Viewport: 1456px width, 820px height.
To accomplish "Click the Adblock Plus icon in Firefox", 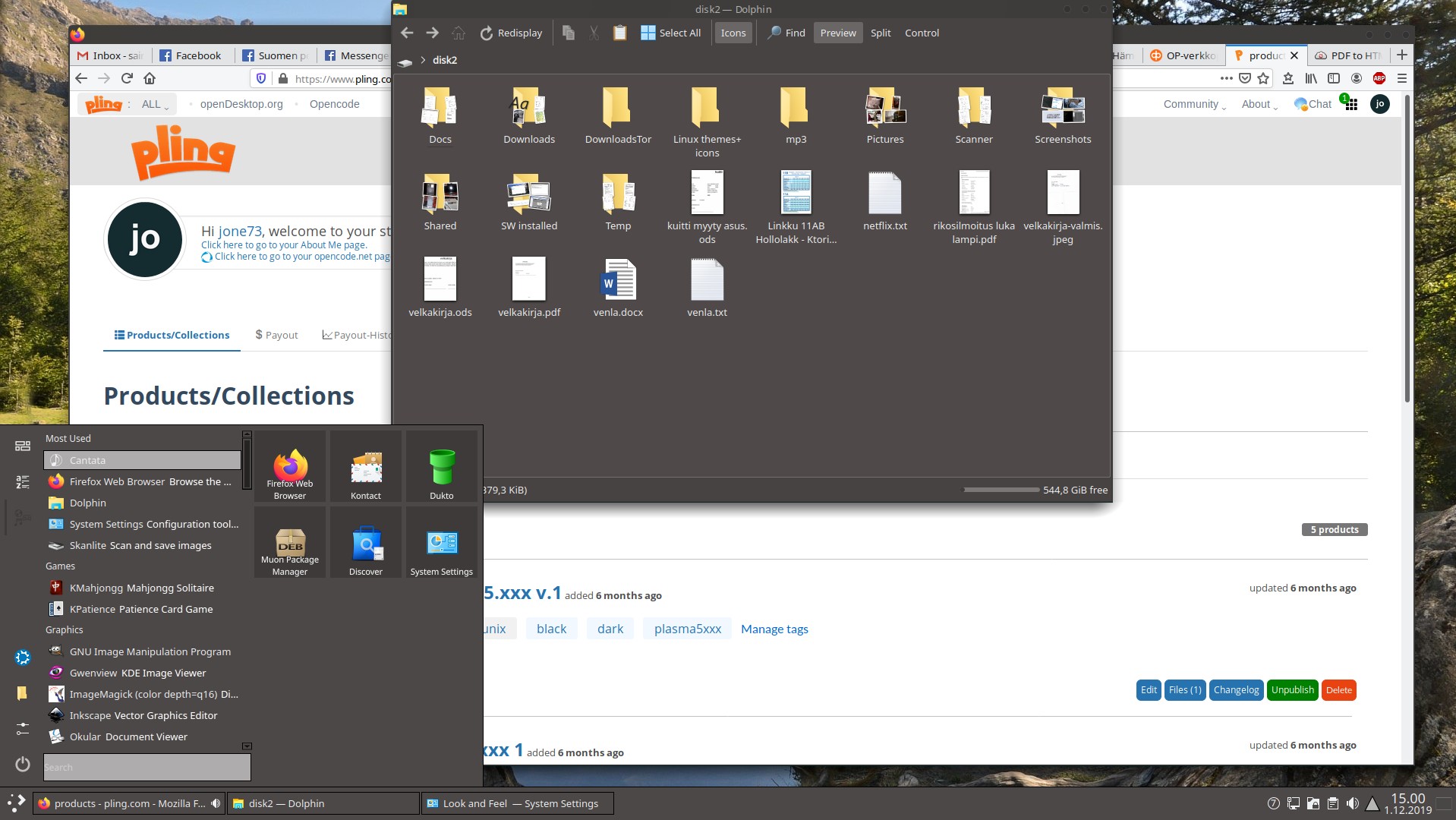I will [x=1379, y=78].
